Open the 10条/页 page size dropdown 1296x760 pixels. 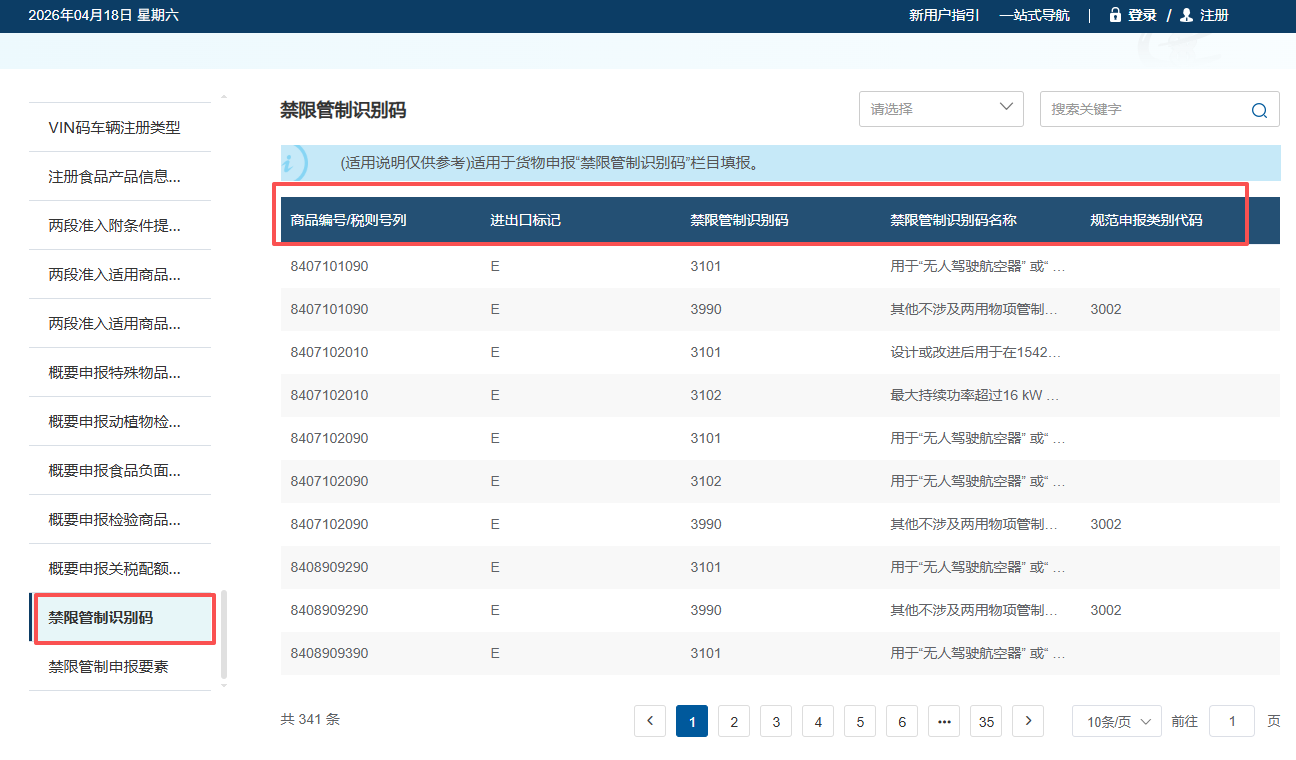coord(1116,720)
